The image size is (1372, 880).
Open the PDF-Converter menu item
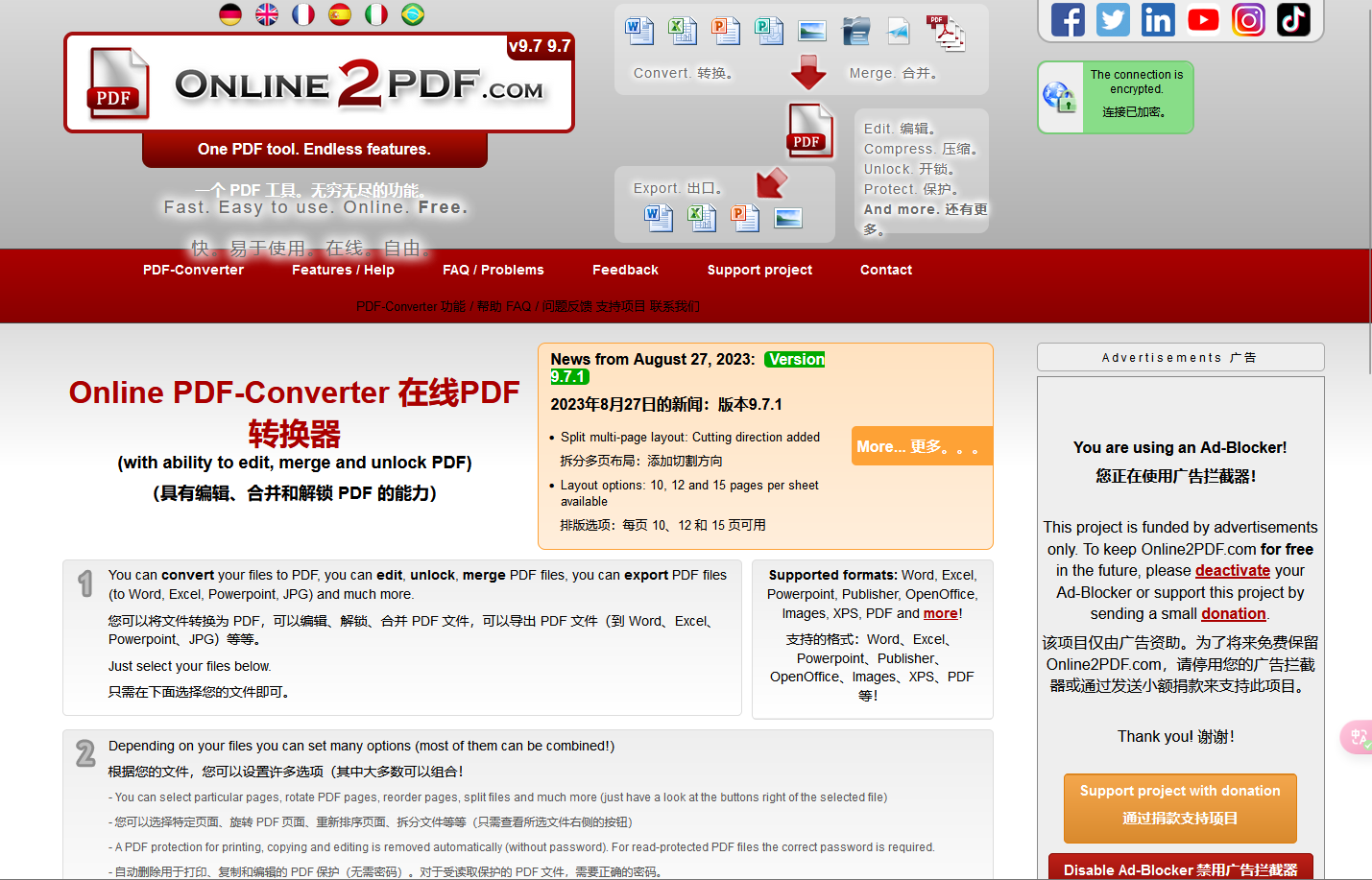click(193, 270)
